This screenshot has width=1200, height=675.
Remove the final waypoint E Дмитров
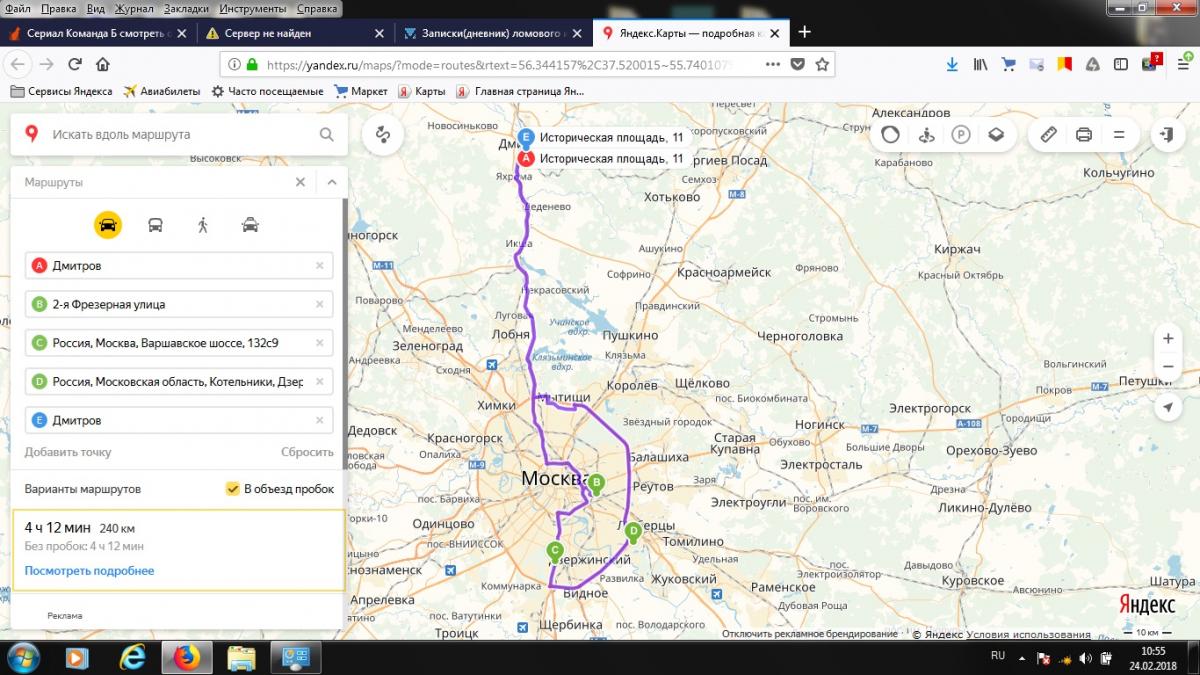coord(319,420)
